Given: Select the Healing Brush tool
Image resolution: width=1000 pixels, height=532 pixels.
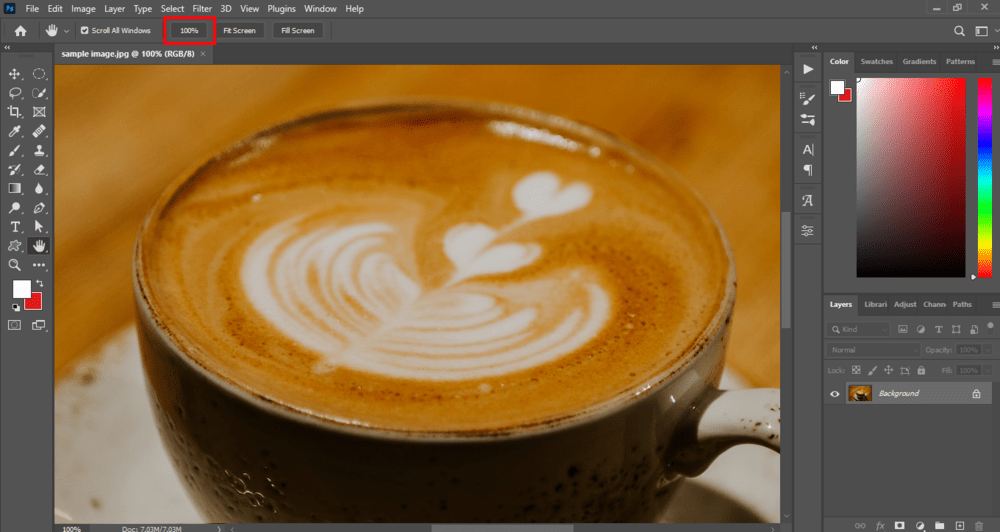Looking at the screenshot, I should [x=39, y=131].
